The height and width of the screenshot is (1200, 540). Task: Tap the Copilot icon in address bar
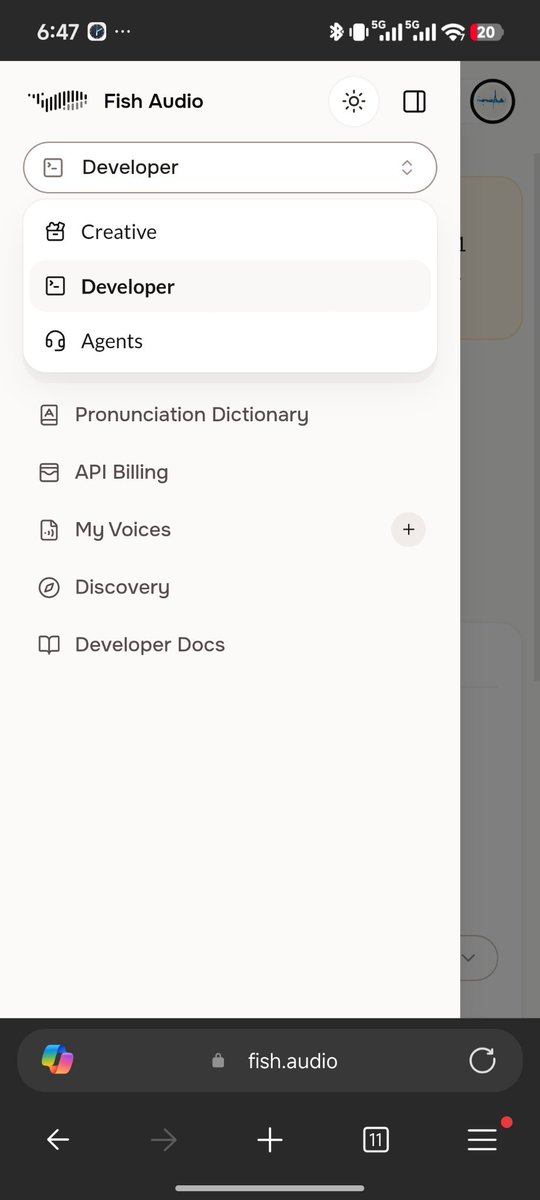[x=58, y=1060]
